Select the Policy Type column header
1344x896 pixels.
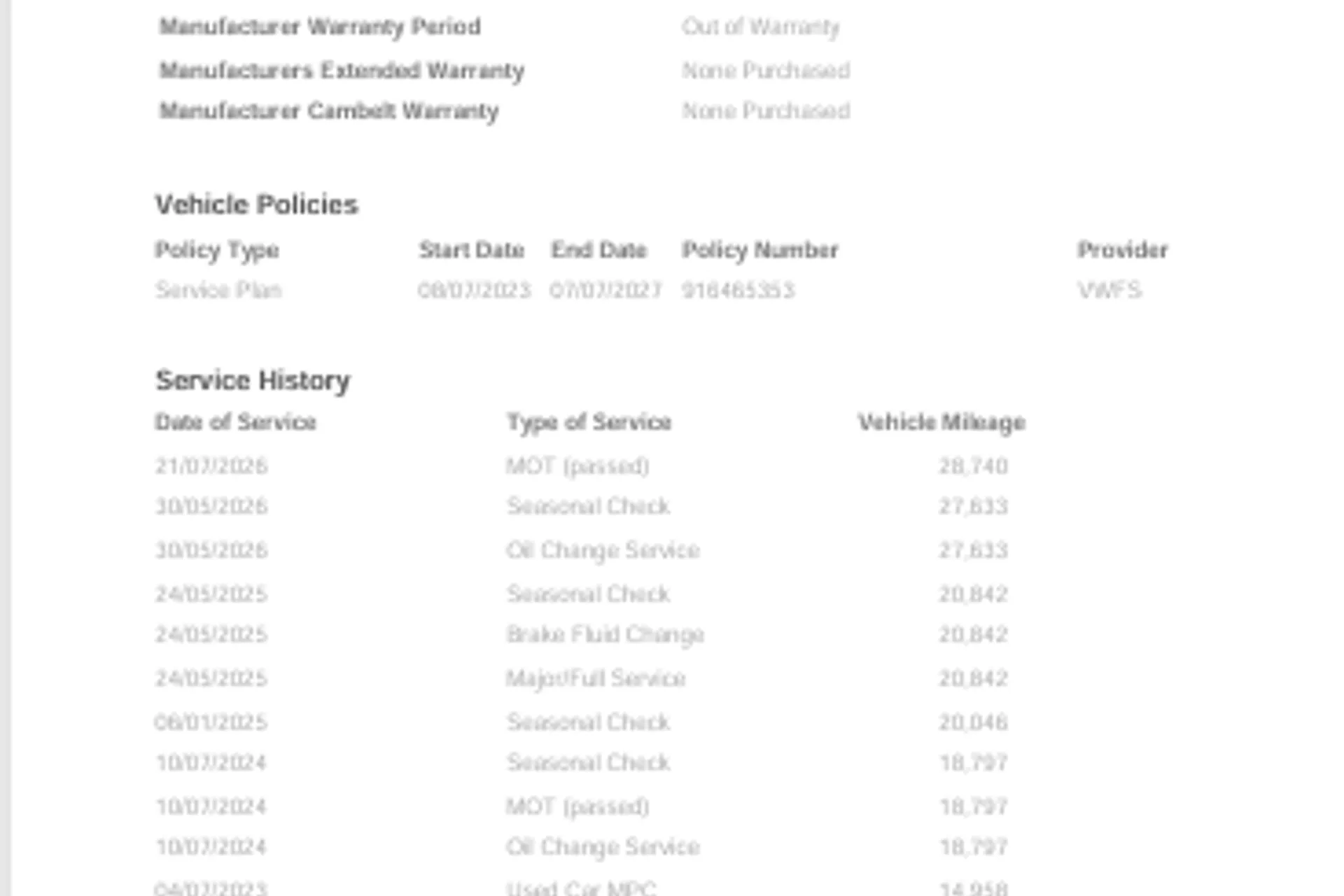coord(217,251)
